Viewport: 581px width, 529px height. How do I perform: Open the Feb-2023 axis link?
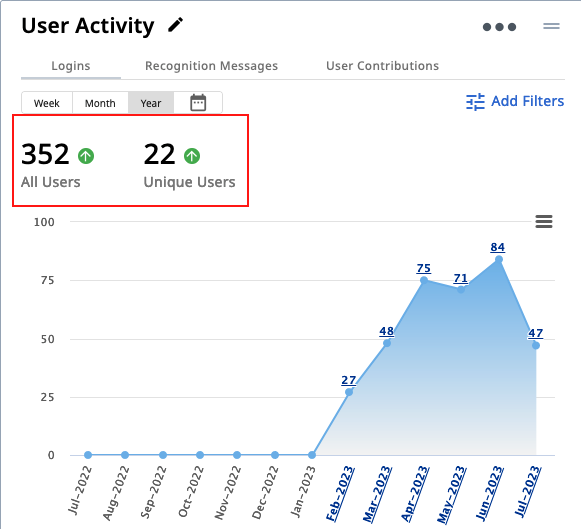tap(340, 494)
